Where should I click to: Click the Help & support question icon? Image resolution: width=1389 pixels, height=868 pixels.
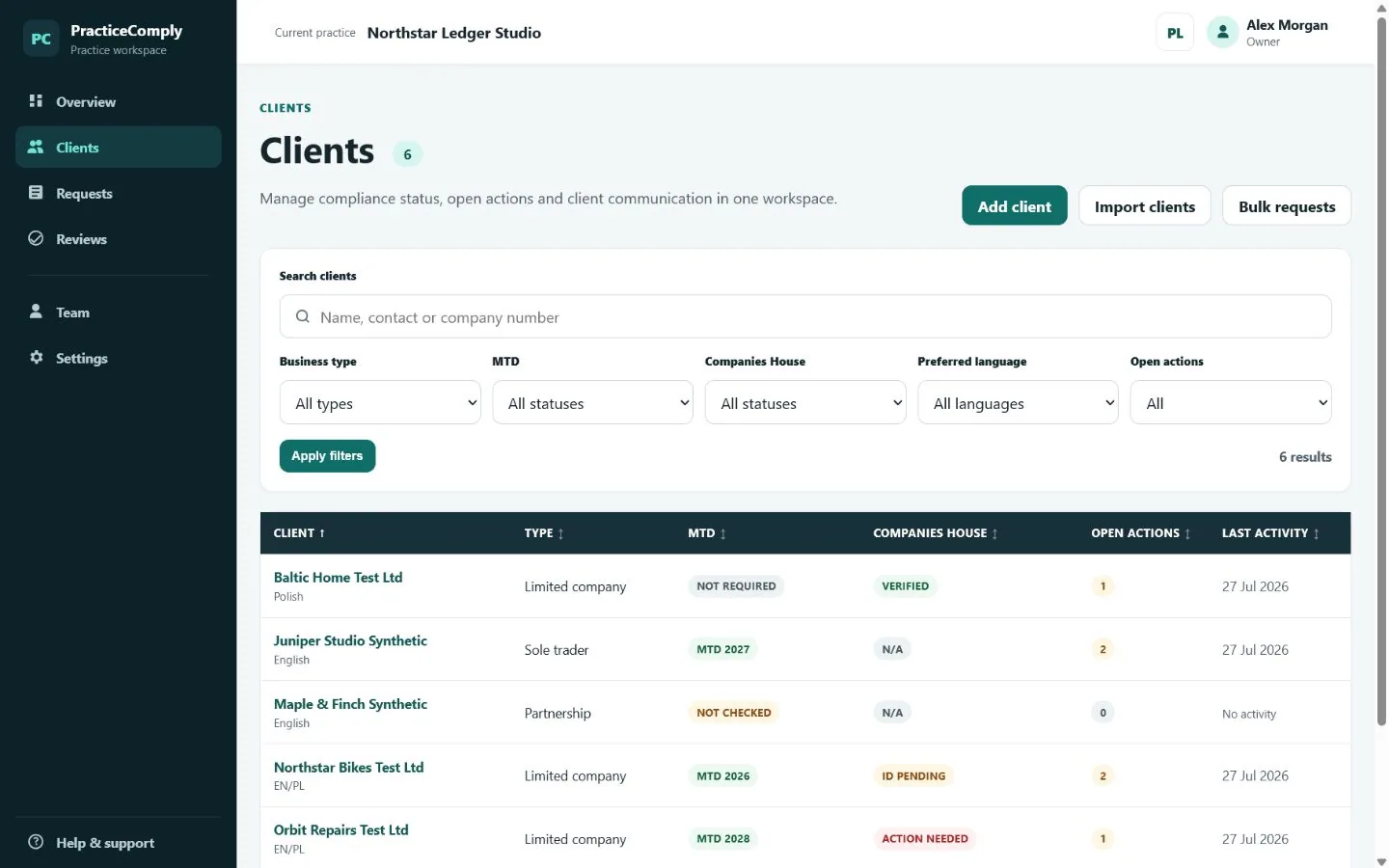point(36,842)
